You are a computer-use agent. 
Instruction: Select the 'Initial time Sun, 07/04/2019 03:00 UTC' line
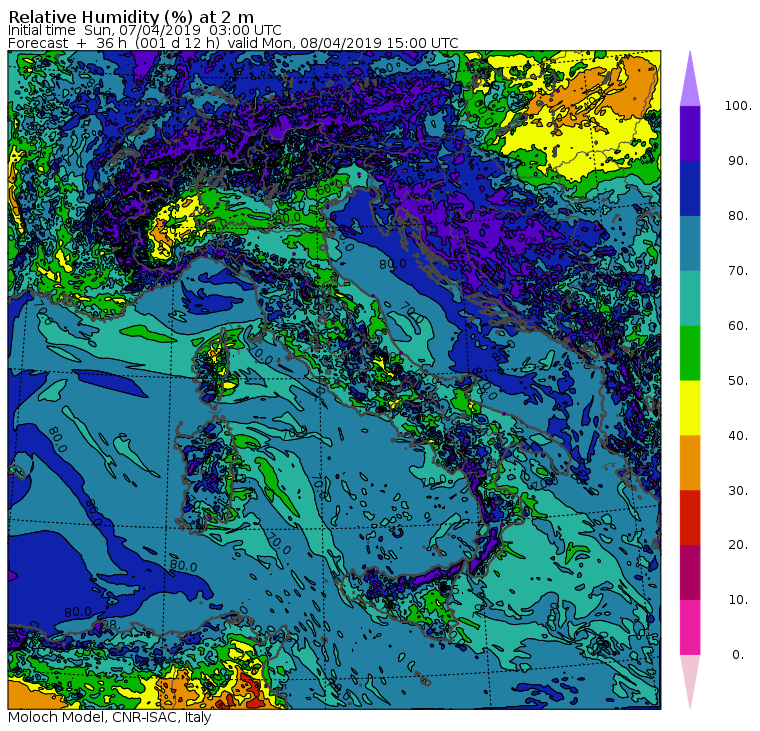point(144,30)
